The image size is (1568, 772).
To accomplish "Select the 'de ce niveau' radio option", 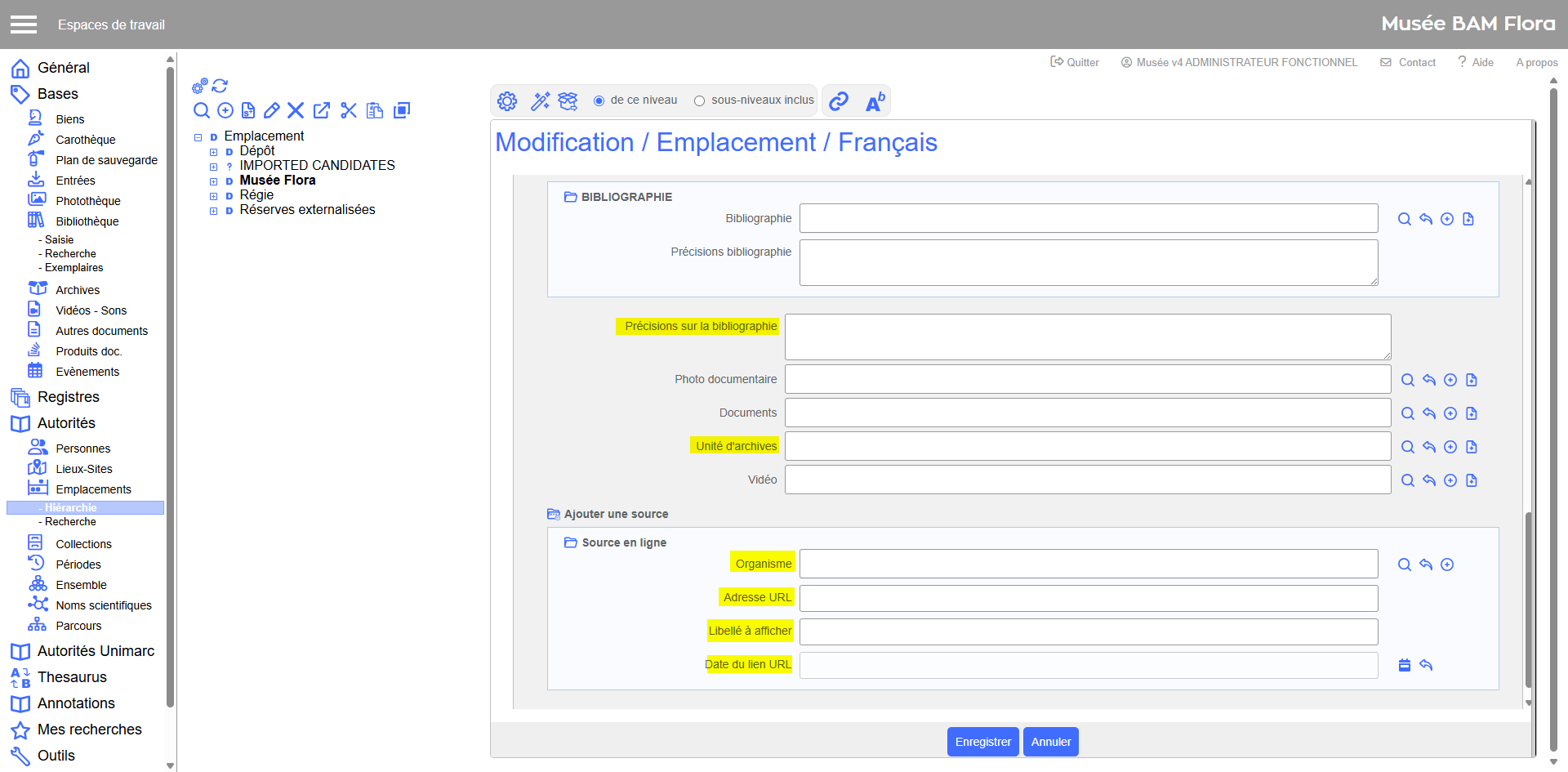I will tap(599, 100).
